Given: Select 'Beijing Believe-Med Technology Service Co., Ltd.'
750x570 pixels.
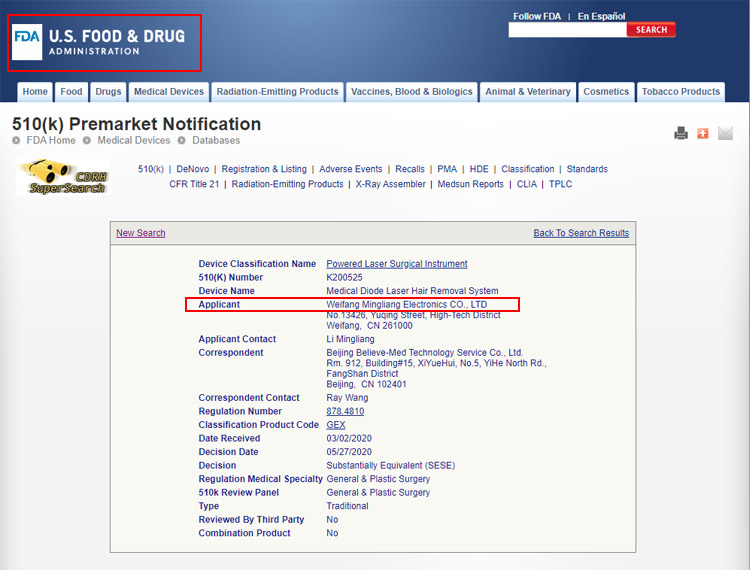Looking at the screenshot, I should tap(425, 352).
